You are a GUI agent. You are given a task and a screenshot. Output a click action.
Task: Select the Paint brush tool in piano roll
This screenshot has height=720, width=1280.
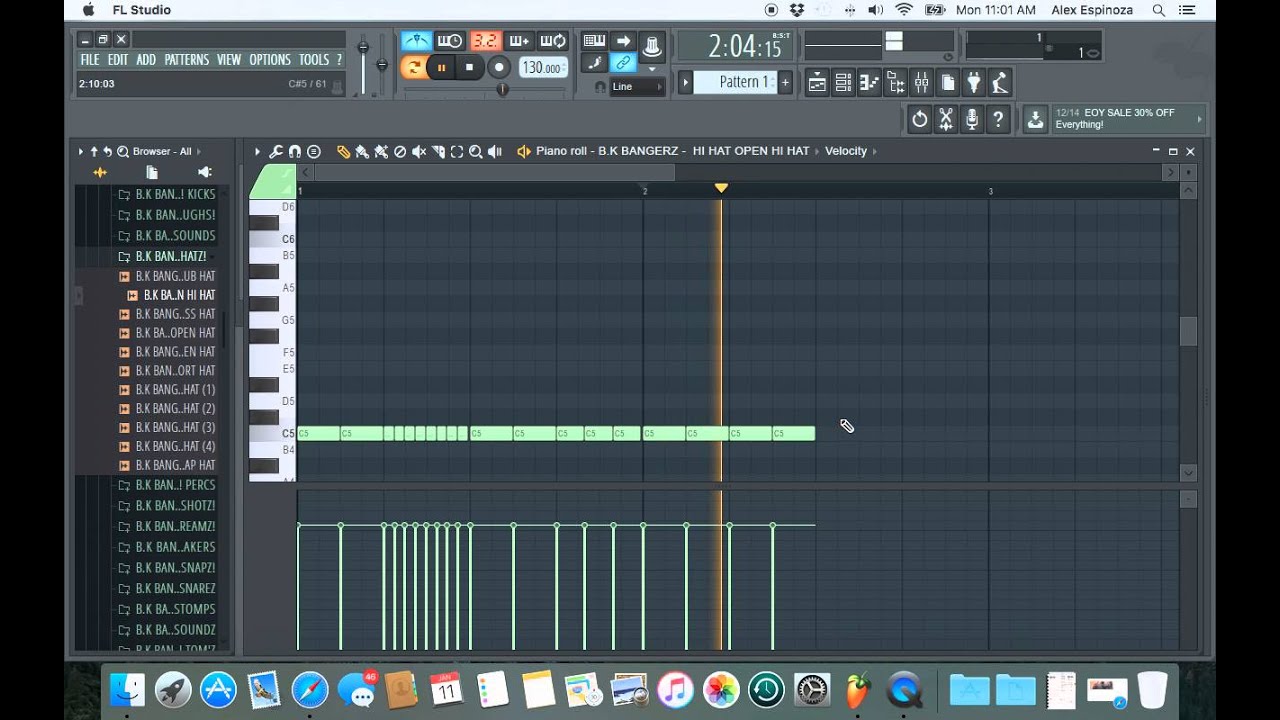pyautogui.click(x=362, y=152)
